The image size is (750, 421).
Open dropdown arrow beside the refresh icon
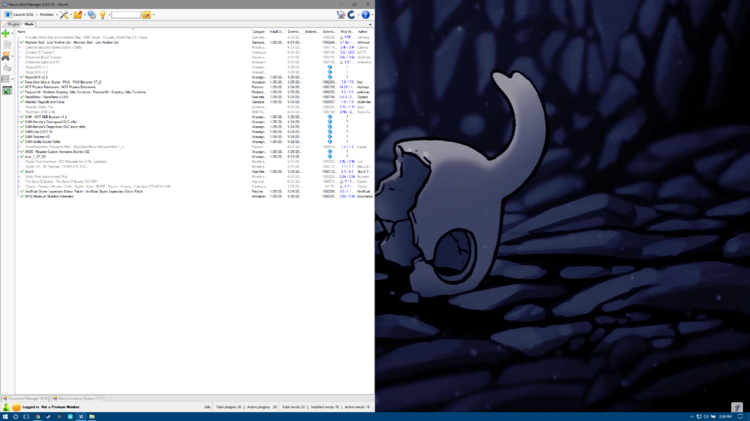coord(358,15)
